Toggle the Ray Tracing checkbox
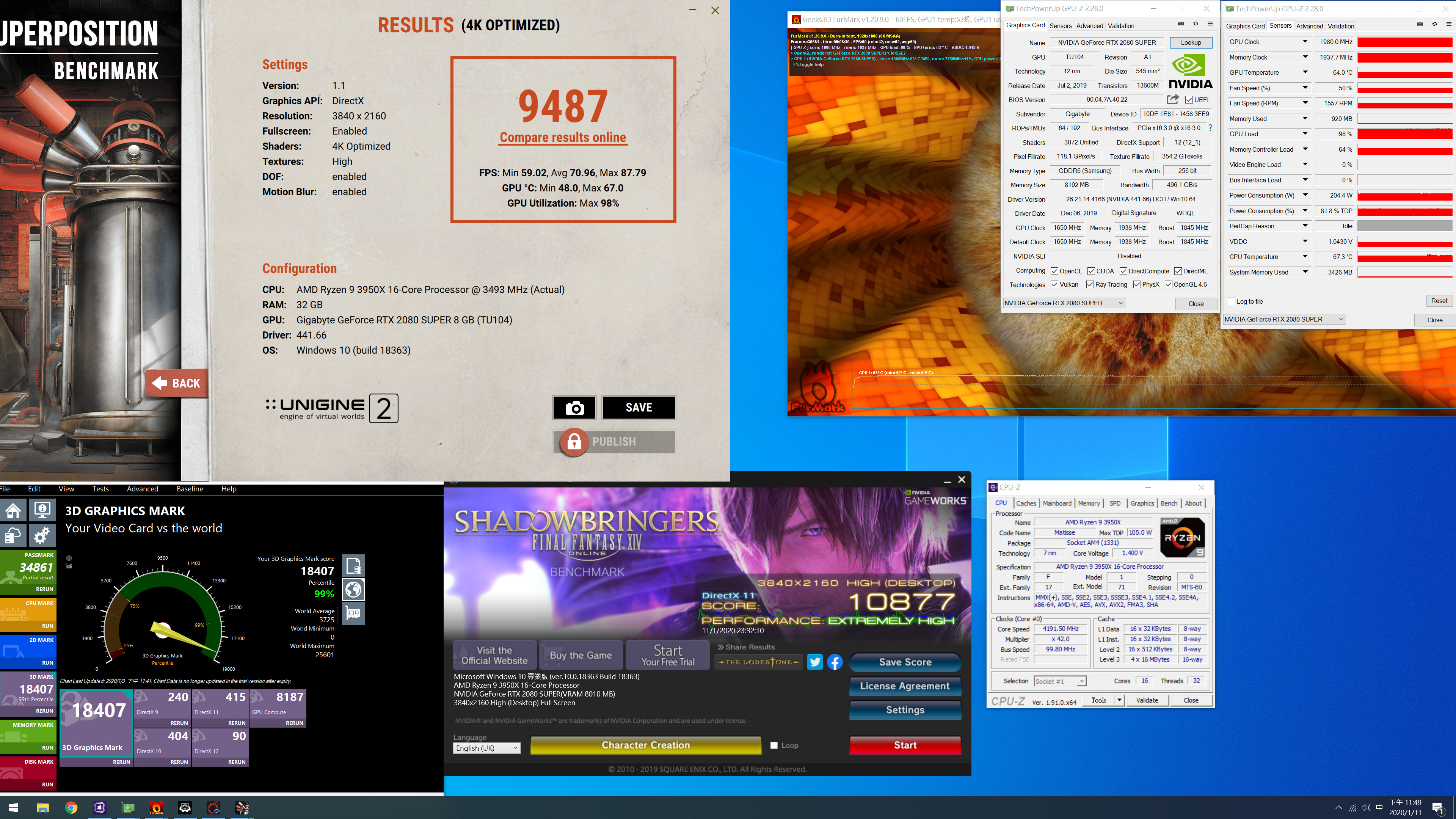This screenshot has width=1456, height=819. (x=1090, y=285)
